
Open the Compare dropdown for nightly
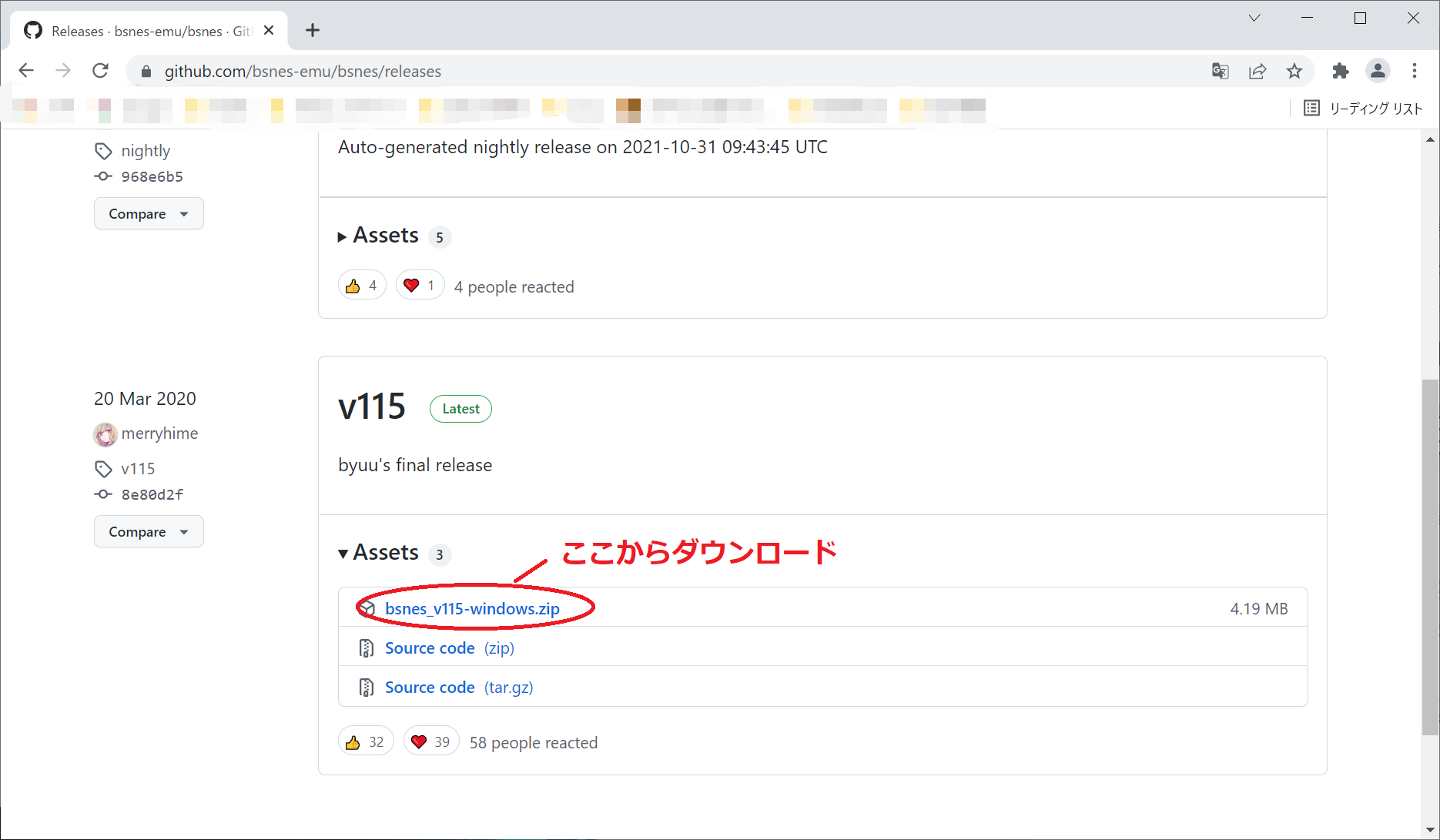tap(149, 214)
